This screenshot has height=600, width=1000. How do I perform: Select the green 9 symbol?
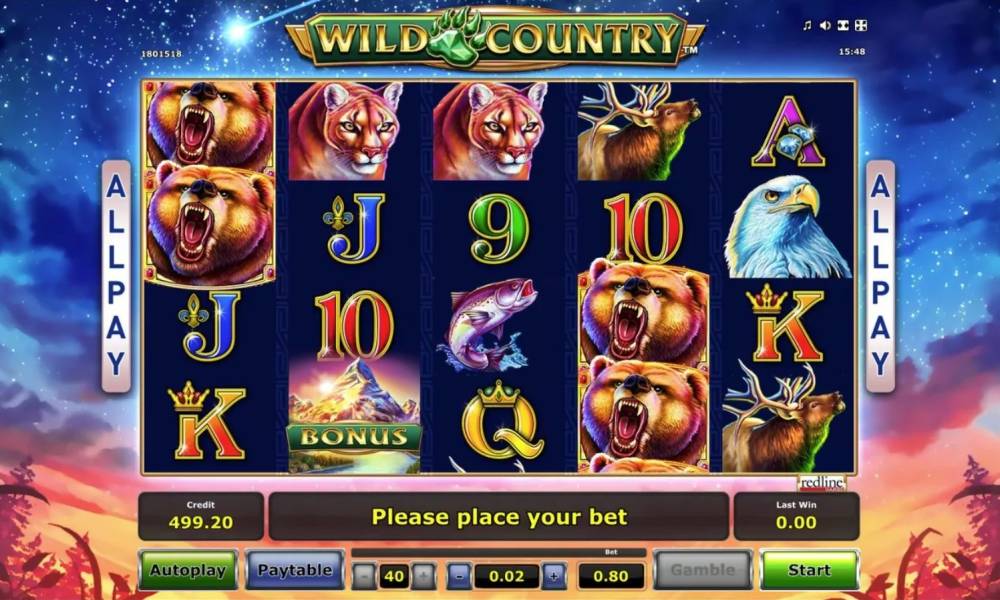(499, 230)
